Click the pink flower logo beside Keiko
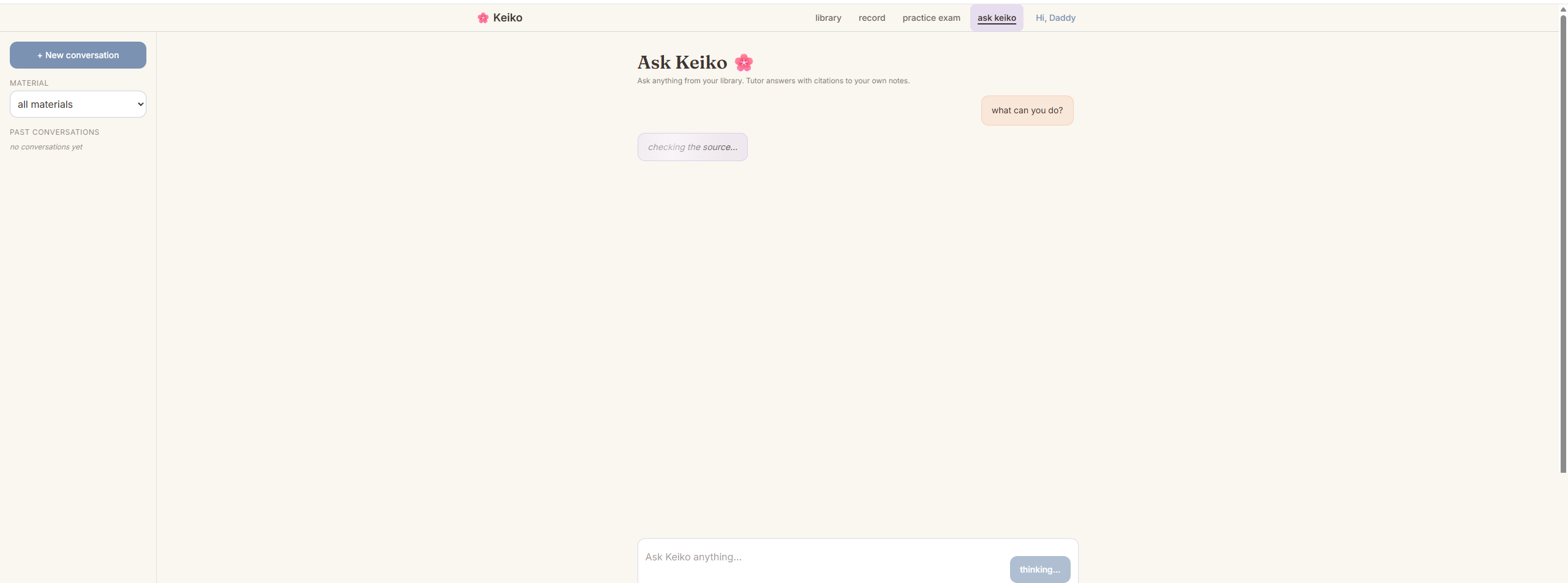 [483, 18]
